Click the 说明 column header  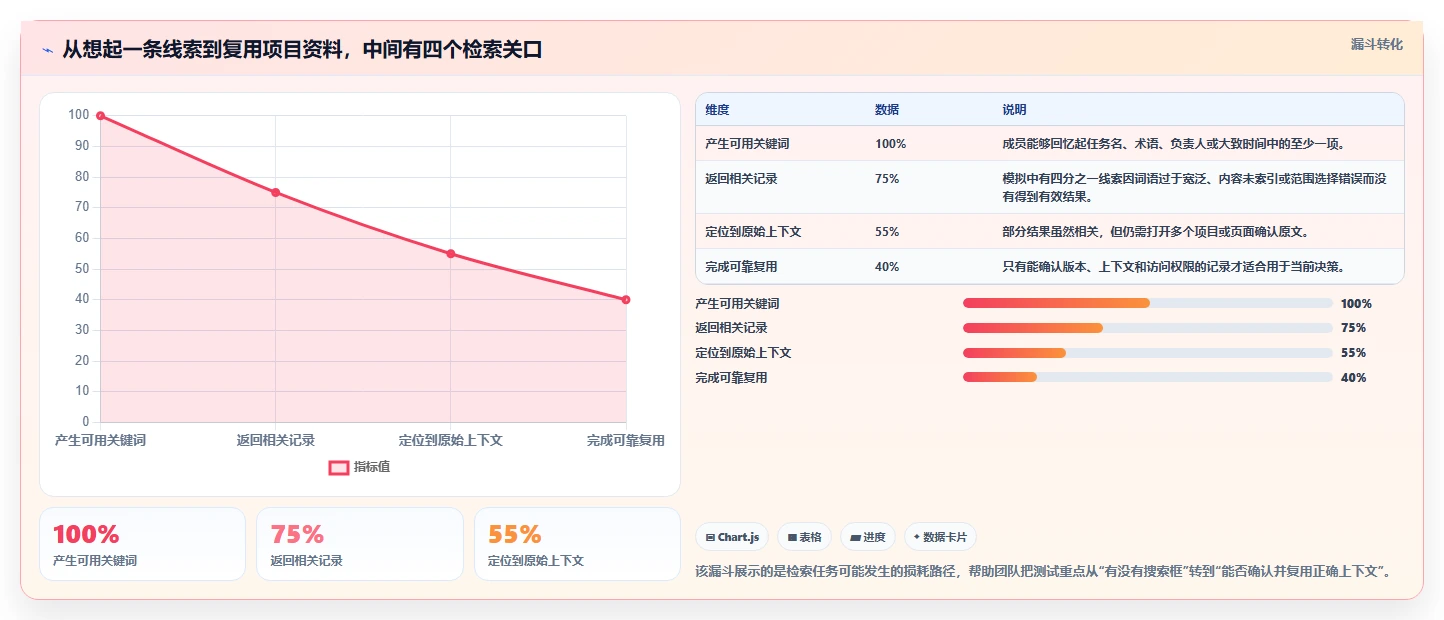[1014, 110]
